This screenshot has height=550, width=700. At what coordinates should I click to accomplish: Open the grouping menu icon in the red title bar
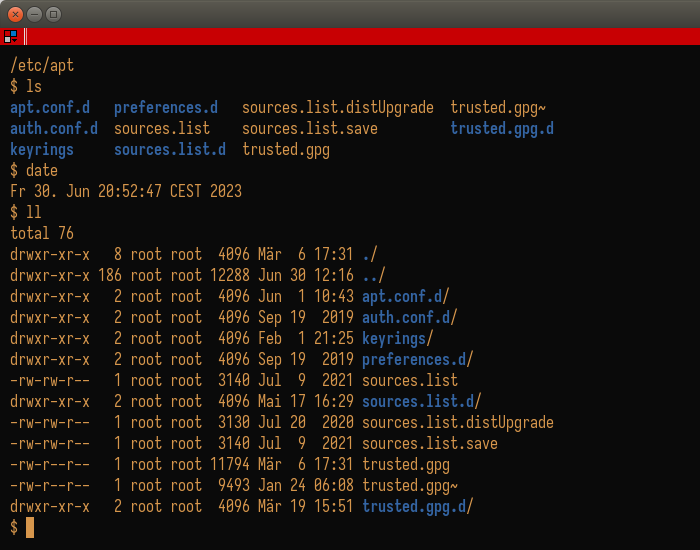(10, 37)
